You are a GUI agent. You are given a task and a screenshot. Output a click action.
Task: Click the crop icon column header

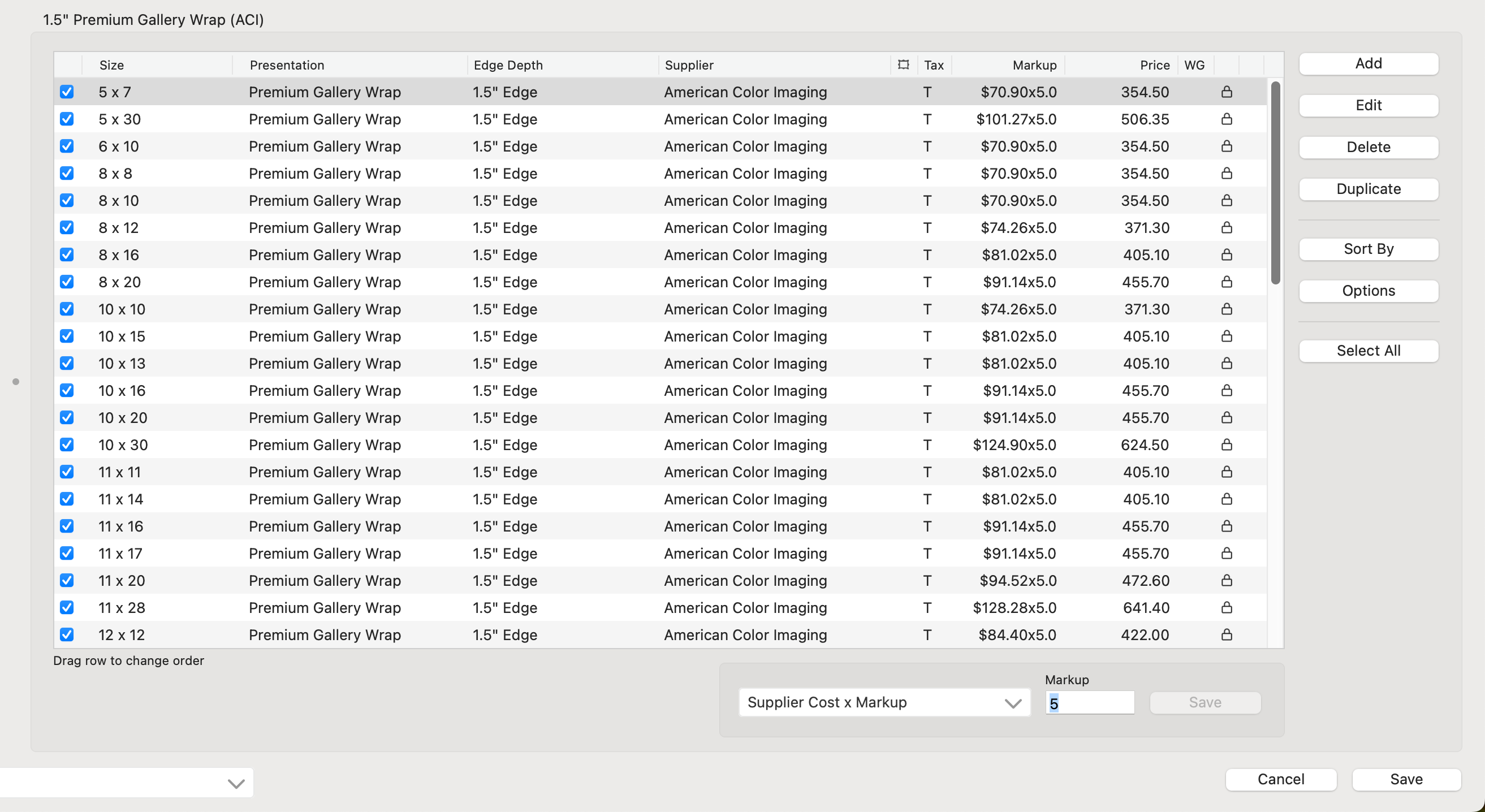pos(903,64)
